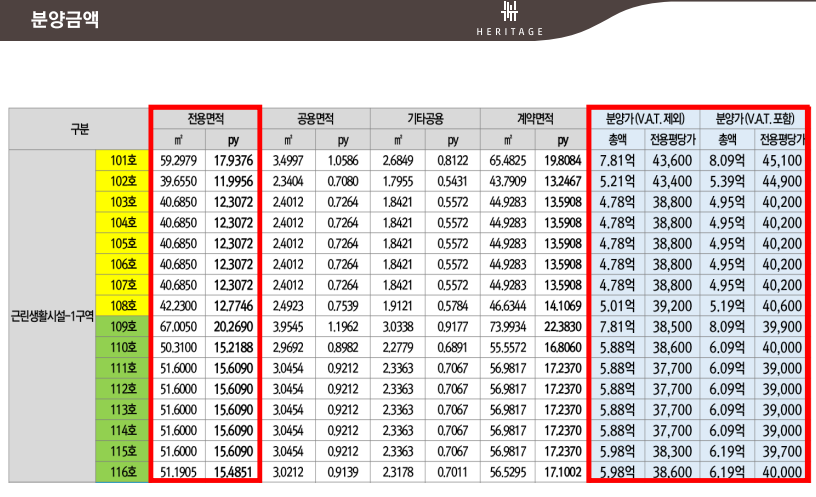Image resolution: width=816 pixels, height=497 pixels.
Task: Click the 17.9376 pyeong cell
Action: (233, 160)
